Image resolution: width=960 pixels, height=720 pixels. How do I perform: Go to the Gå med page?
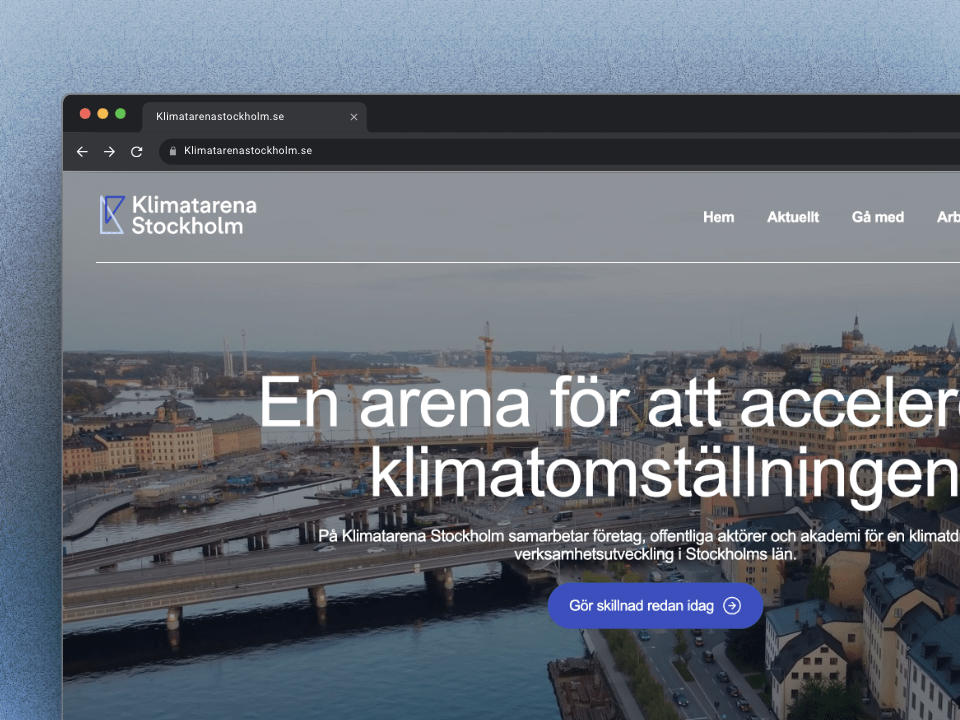tap(877, 217)
